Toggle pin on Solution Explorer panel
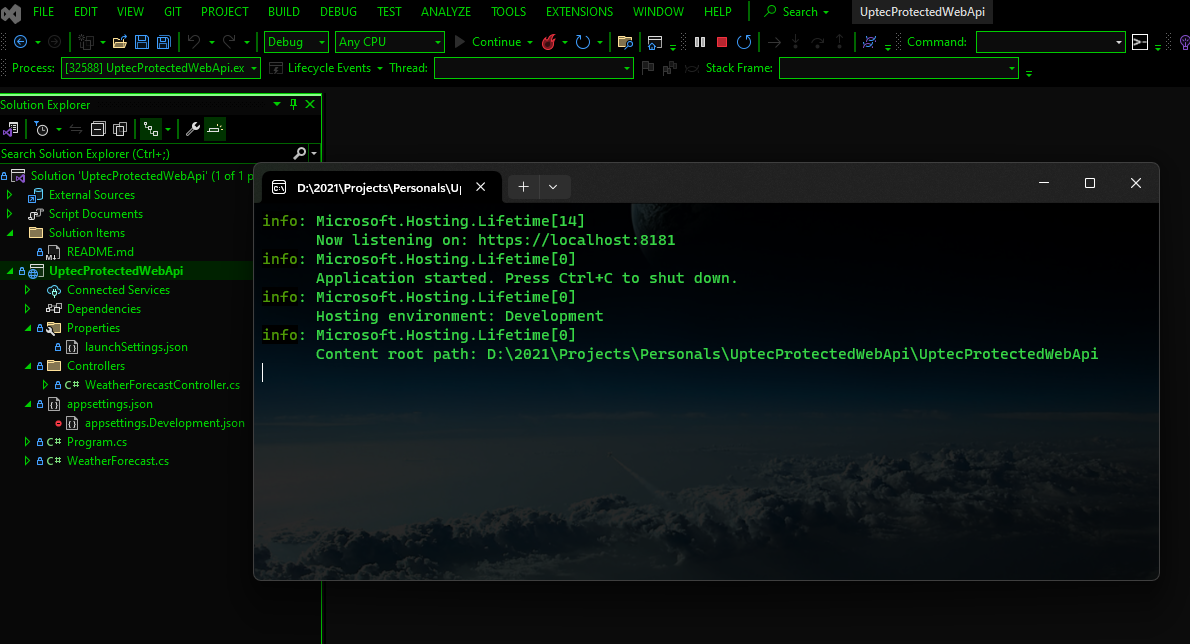Screen dimensions: 1190x644 coord(293,104)
